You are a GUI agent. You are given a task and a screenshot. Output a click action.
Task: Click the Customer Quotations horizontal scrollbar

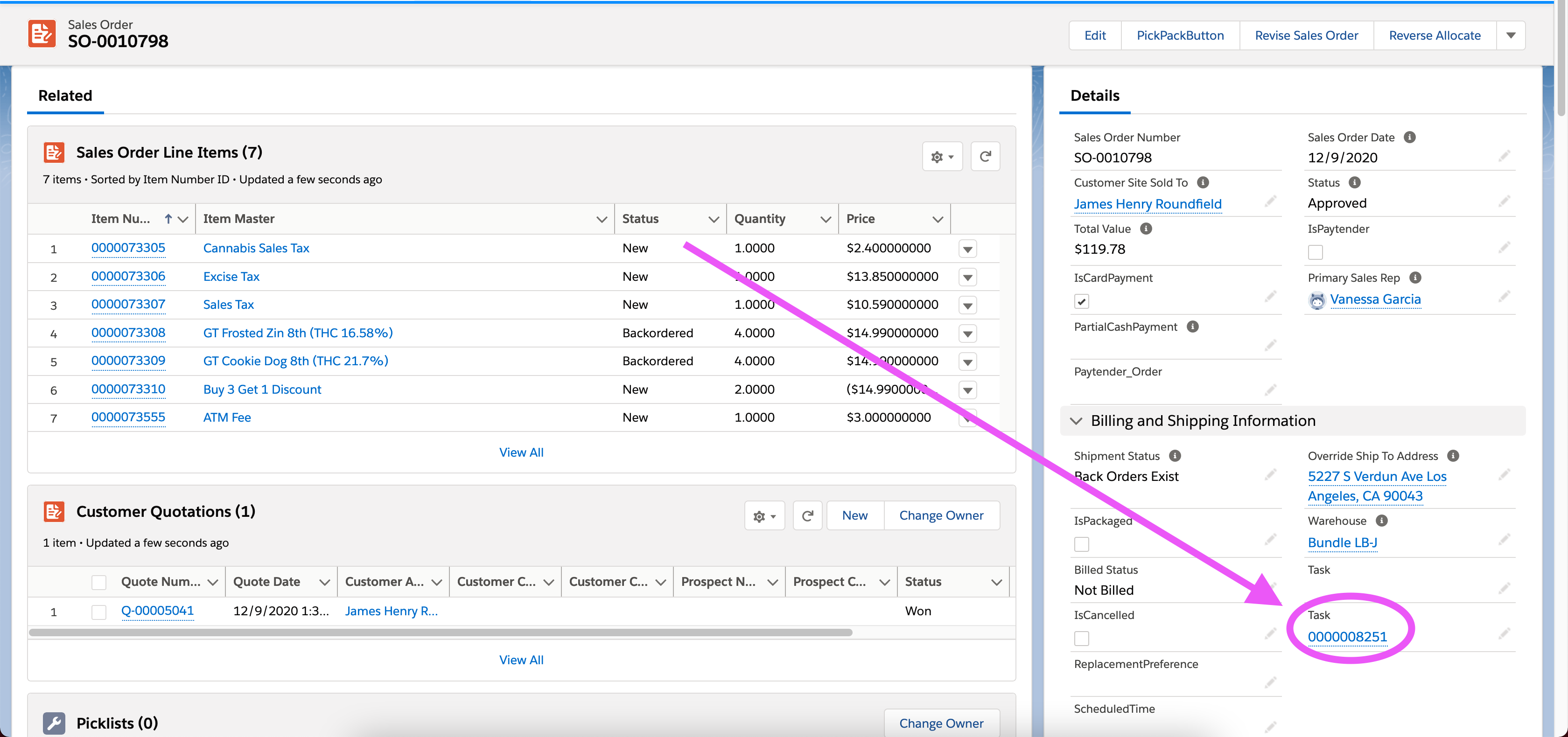(440, 633)
